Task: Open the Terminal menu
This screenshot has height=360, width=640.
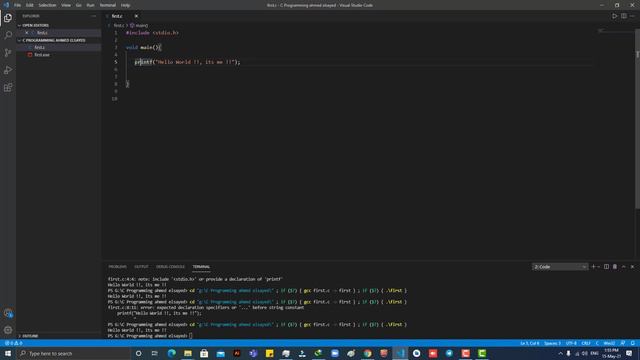Action: [108, 5]
